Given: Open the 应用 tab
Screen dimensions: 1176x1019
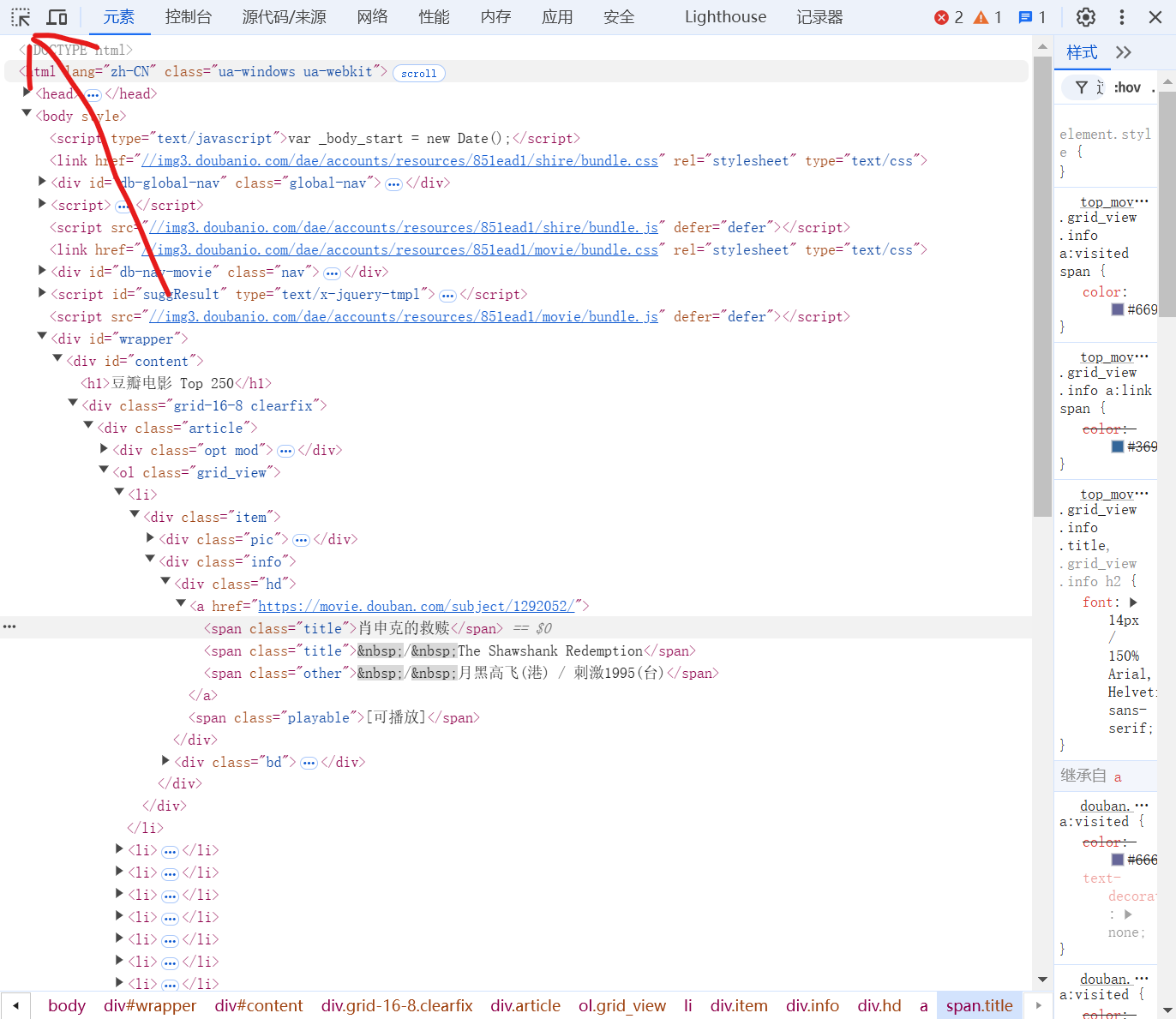Looking at the screenshot, I should click(x=558, y=17).
